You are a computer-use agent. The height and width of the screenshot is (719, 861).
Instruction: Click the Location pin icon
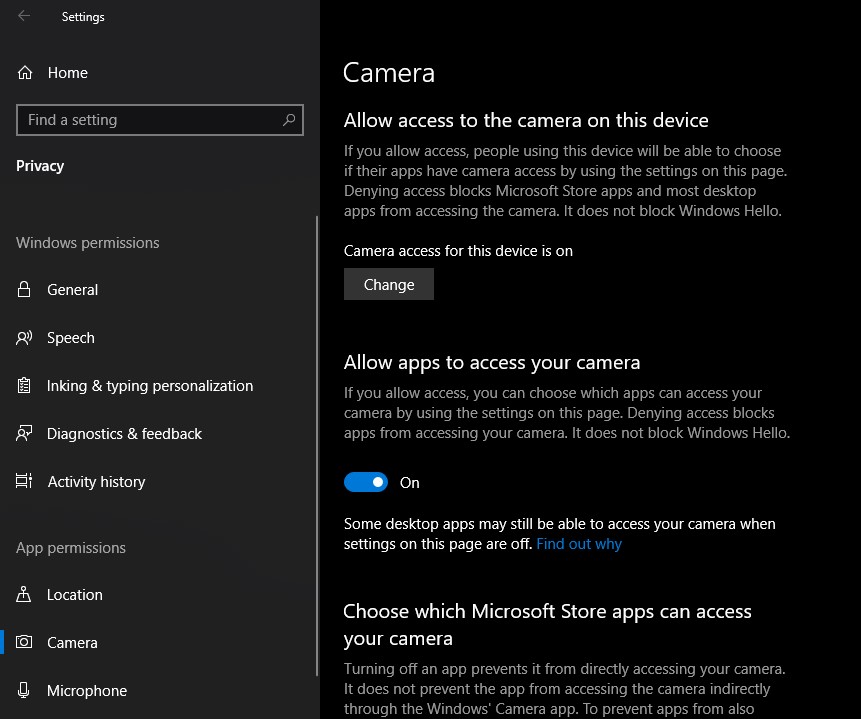click(24, 594)
